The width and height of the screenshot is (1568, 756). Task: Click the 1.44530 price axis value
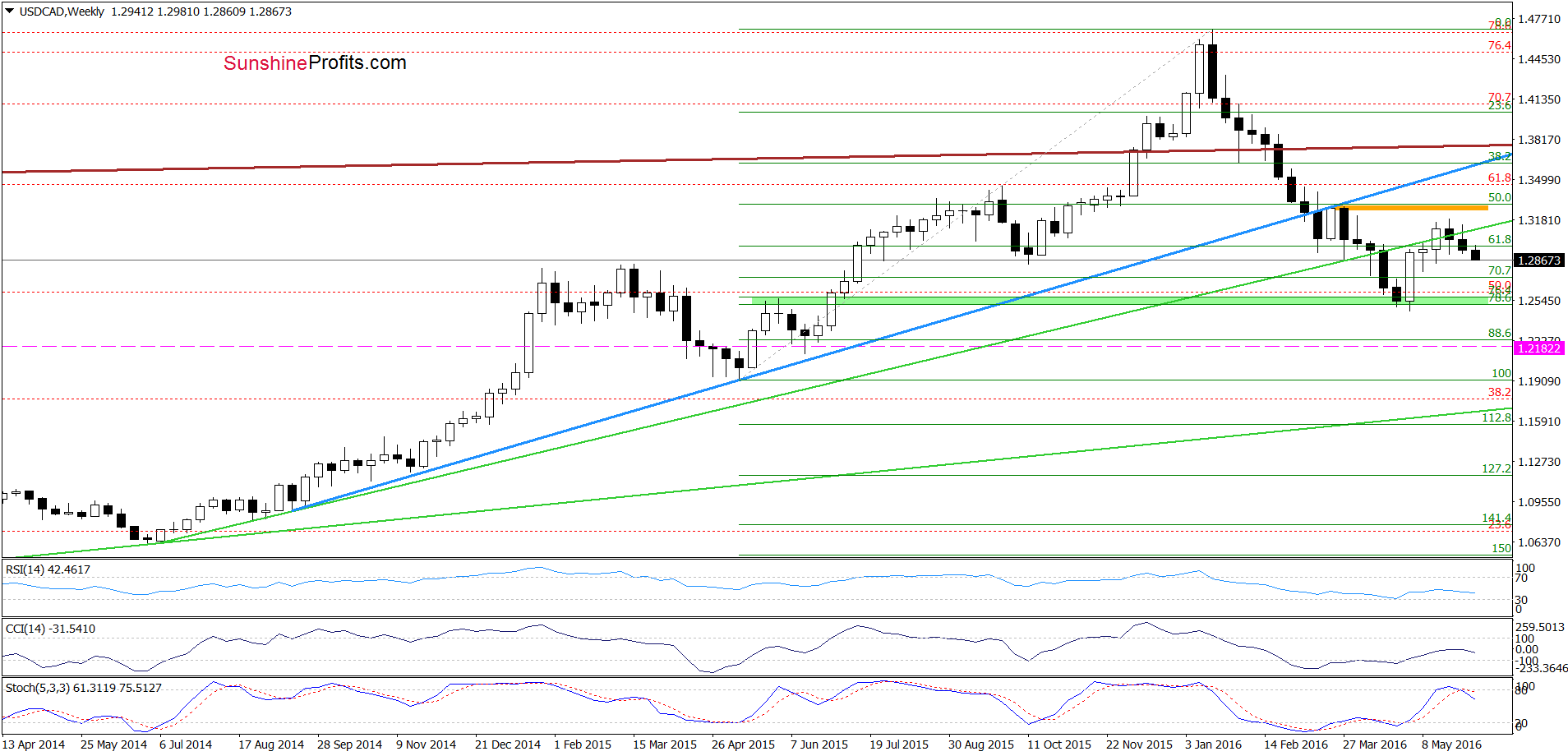(1539, 59)
